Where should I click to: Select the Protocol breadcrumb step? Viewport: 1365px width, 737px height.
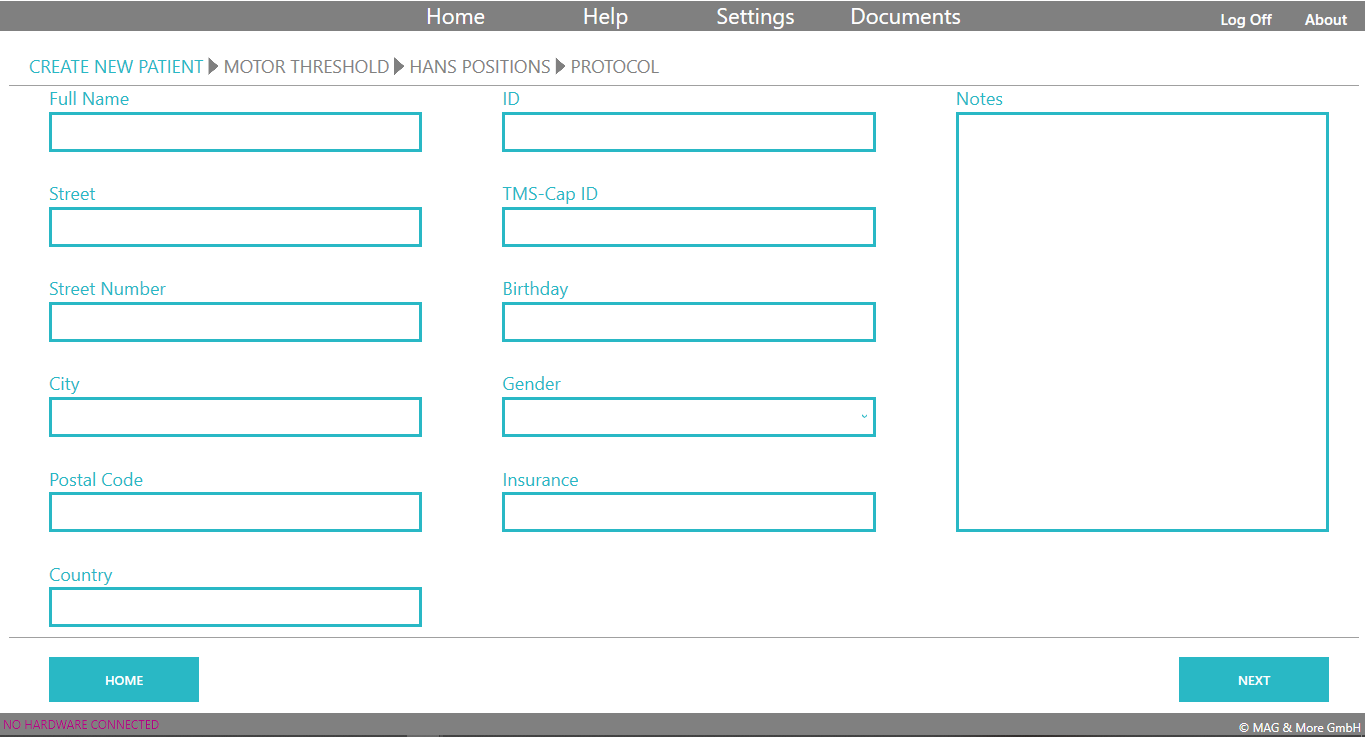pyautogui.click(x=614, y=67)
